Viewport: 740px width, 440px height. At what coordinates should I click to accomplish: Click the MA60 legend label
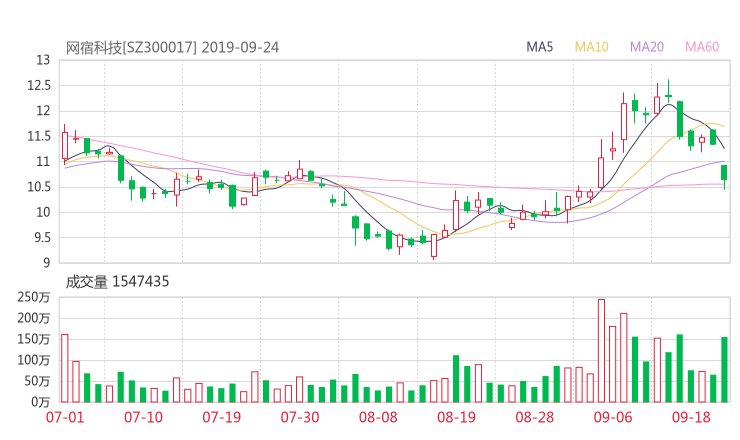(x=702, y=47)
